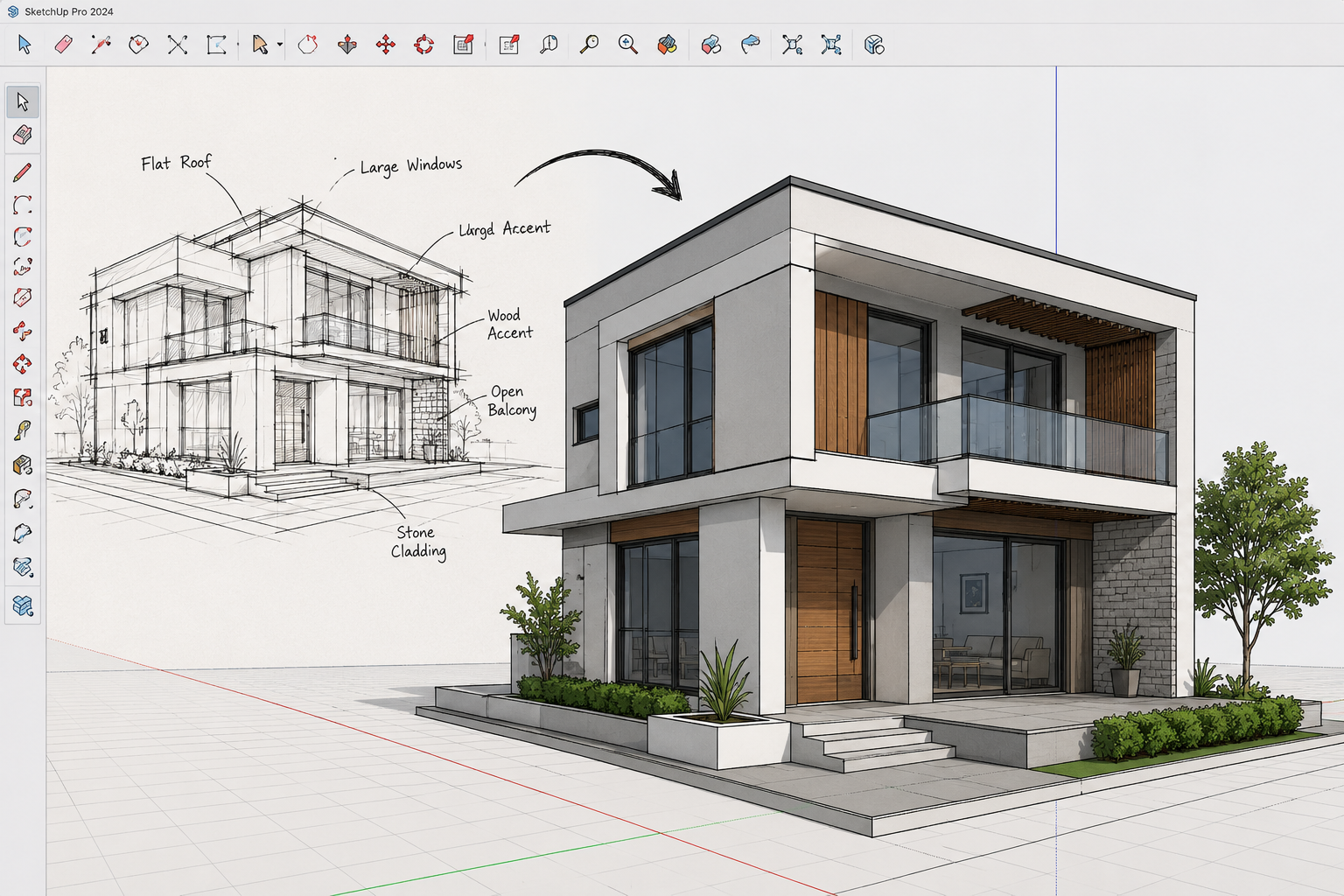Select the red Pencil line tool
The width and height of the screenshot is (1344, 896).
(x=23, y=172)
